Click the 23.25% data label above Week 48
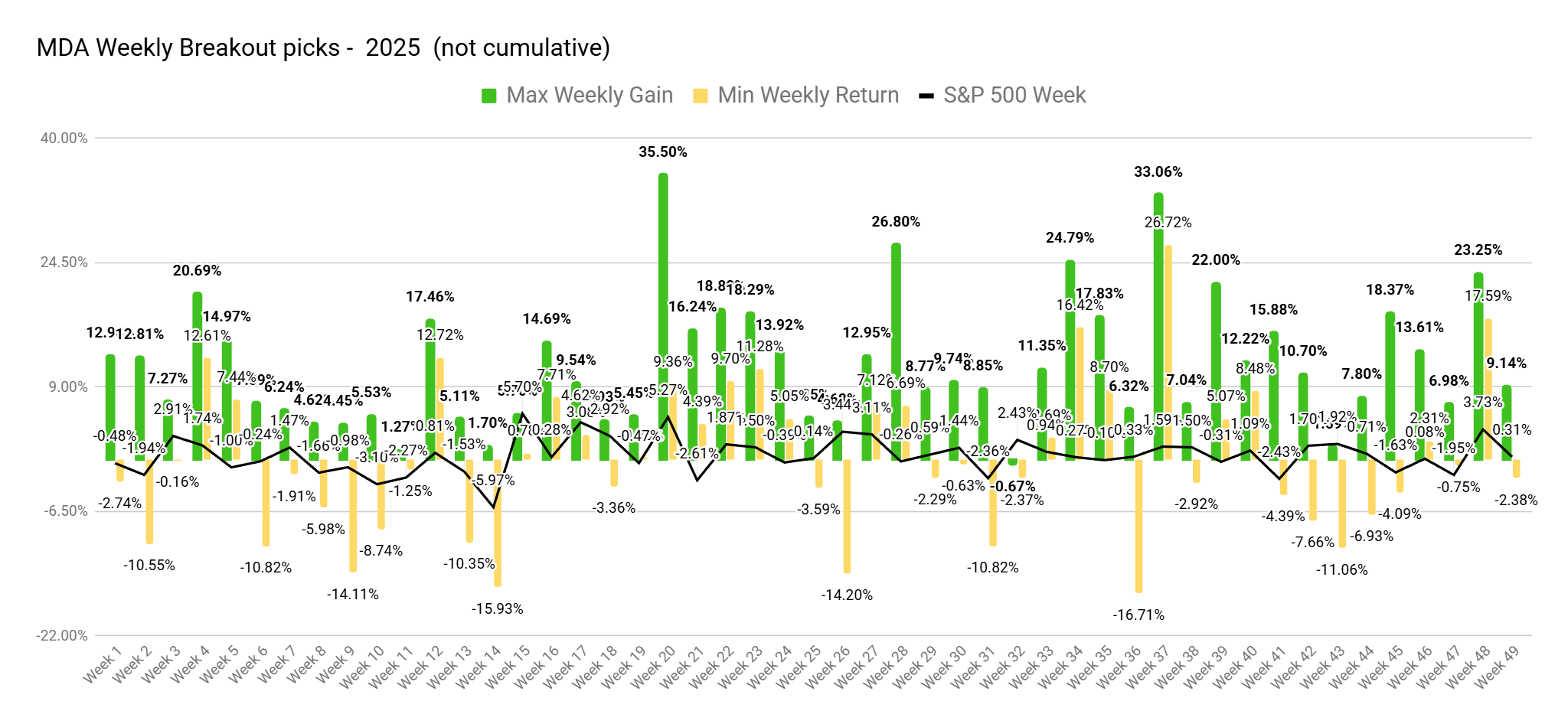This screenshot has height=724, width=1568. (x=1478, y=250)
